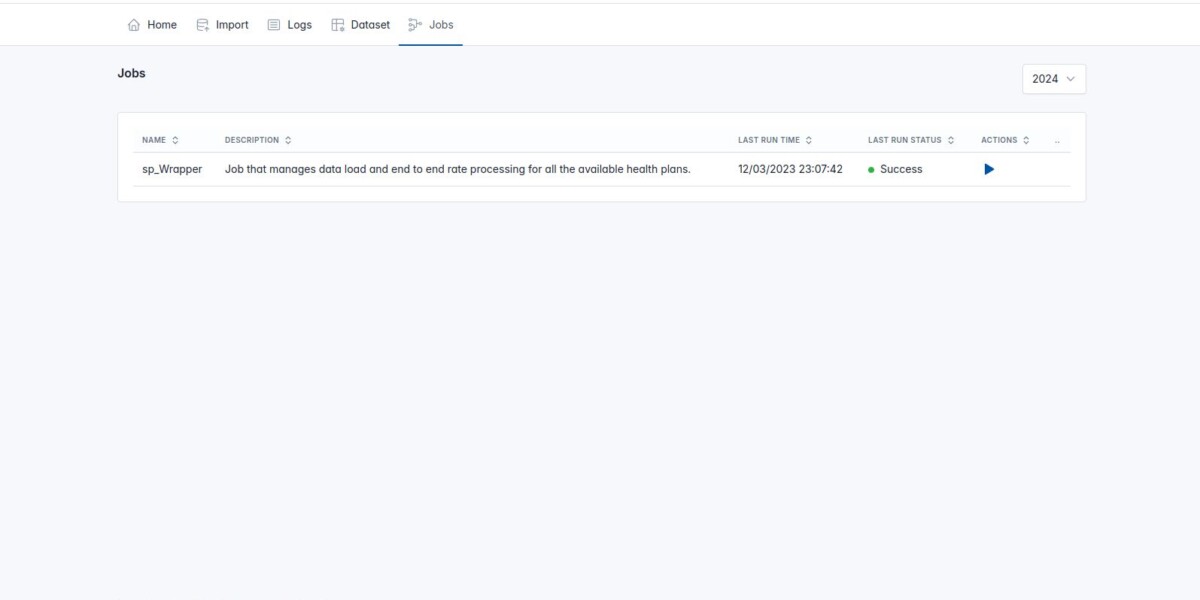Run the sp_Wrapper job with play button
The width and height of the screenshot is (1200, 600).
(x=989, y=169)
